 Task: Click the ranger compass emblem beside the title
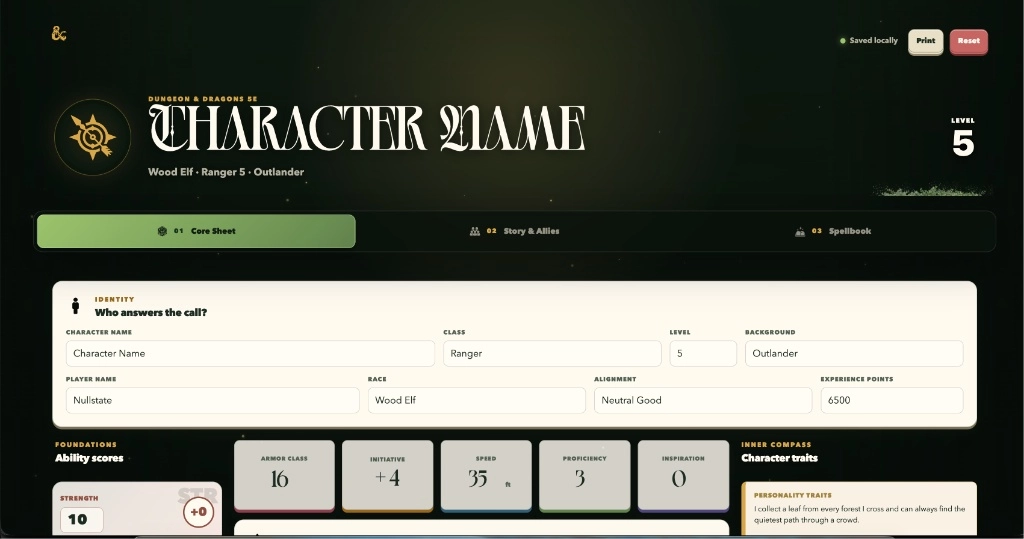(x=92, y=137)
